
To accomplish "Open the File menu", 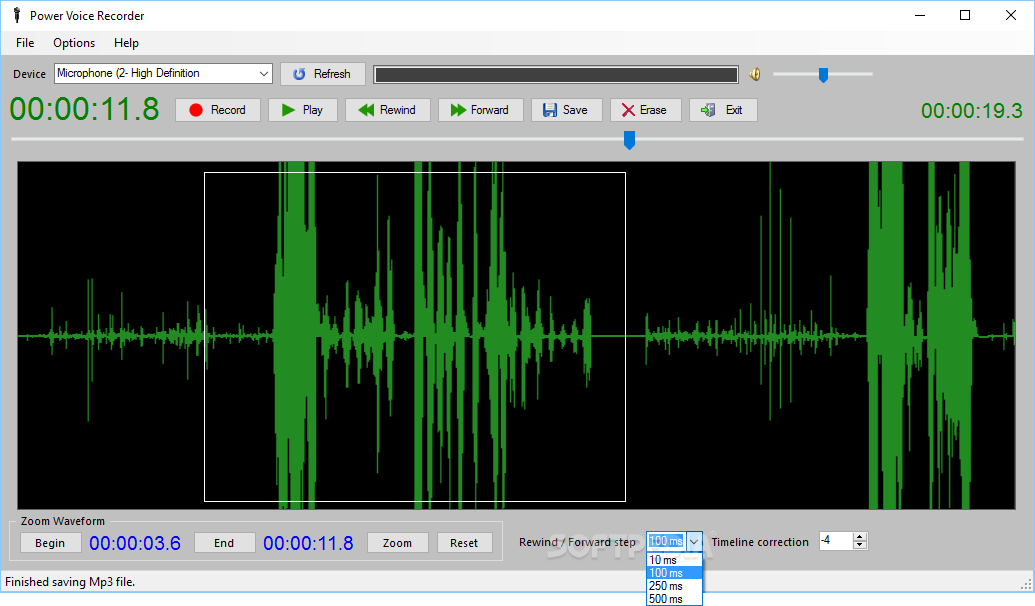I will (x=25, y=43).
